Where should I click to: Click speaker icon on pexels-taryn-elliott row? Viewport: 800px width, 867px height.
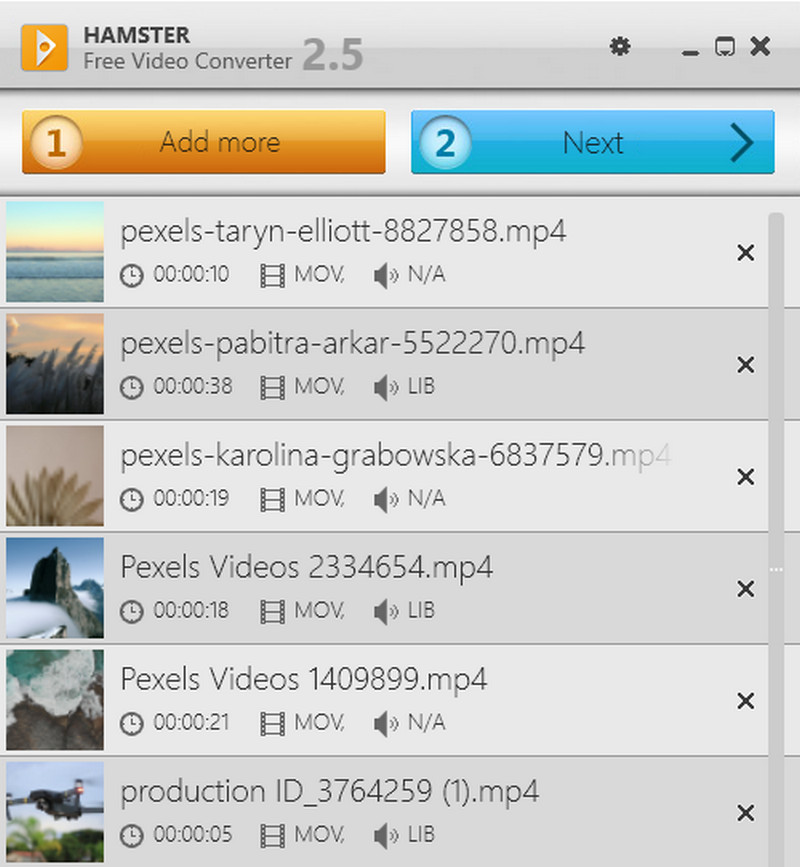pos(385,275)
